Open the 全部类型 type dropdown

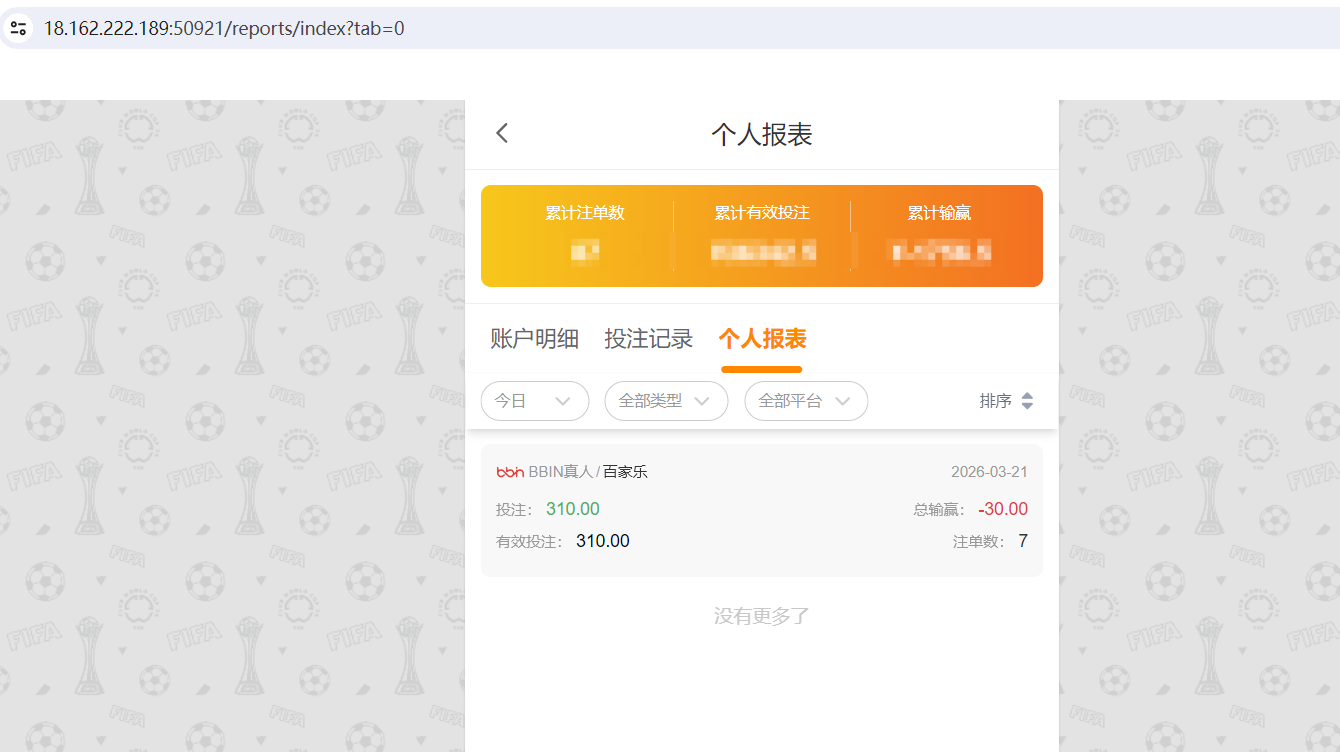click(666, 400)
